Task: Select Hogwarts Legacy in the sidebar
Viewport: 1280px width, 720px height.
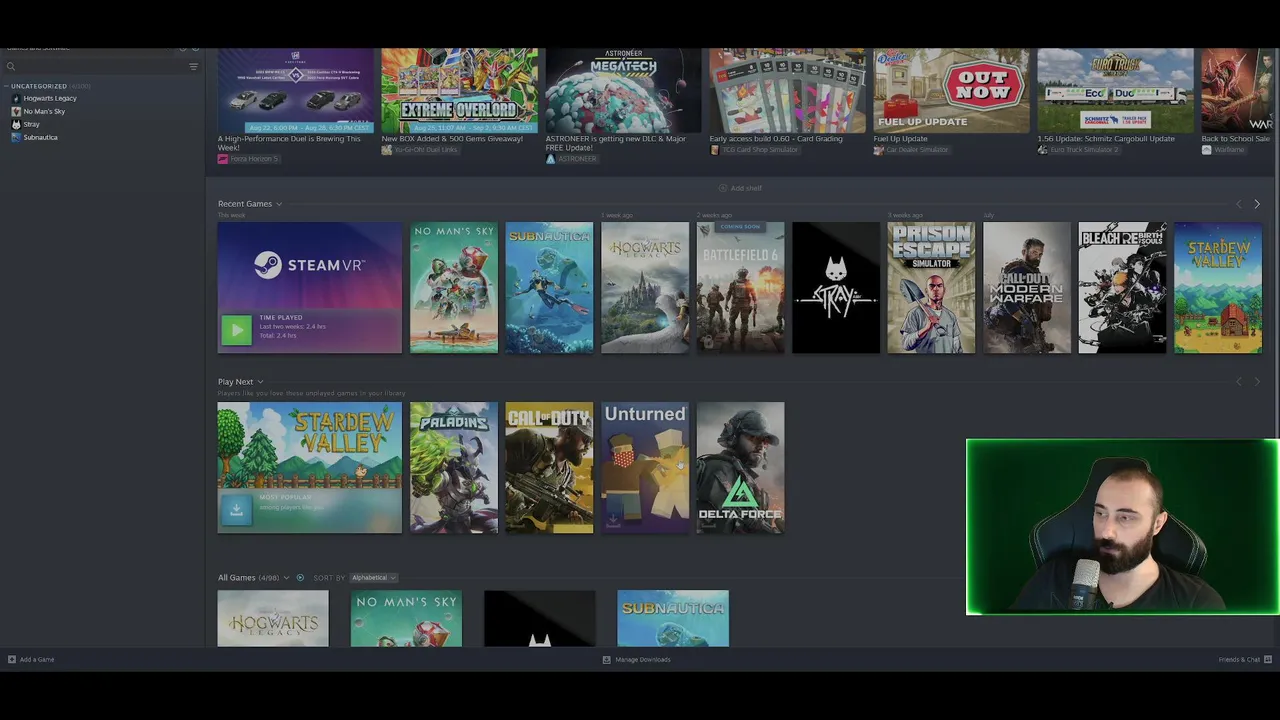Action: pyautogui.click(x=49, y=98)
